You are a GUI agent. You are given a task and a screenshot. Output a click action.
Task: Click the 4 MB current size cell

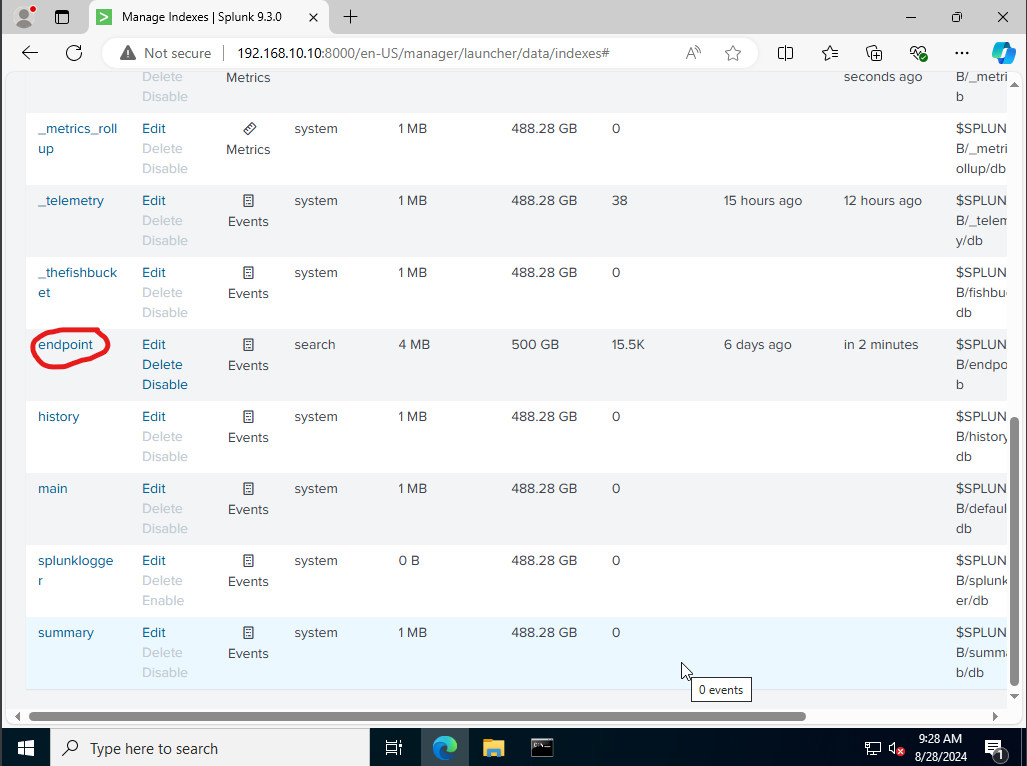414,344
